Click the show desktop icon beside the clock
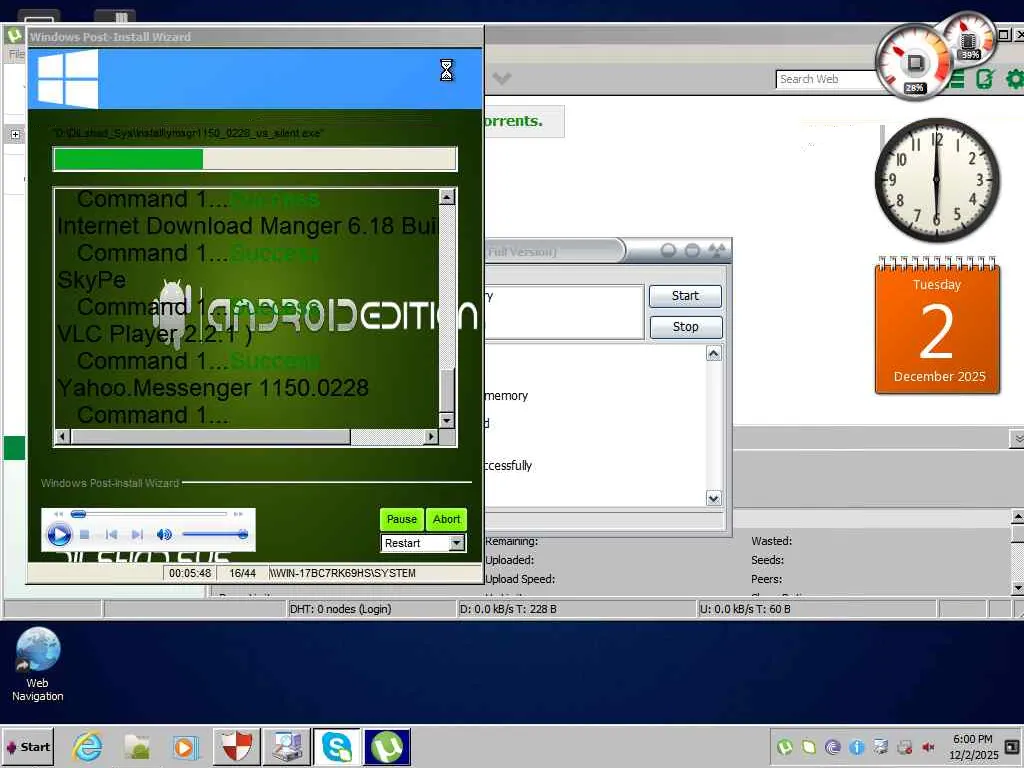Image resolution: width=1024 pixels, height=768 pixels. pos(1012,746)
